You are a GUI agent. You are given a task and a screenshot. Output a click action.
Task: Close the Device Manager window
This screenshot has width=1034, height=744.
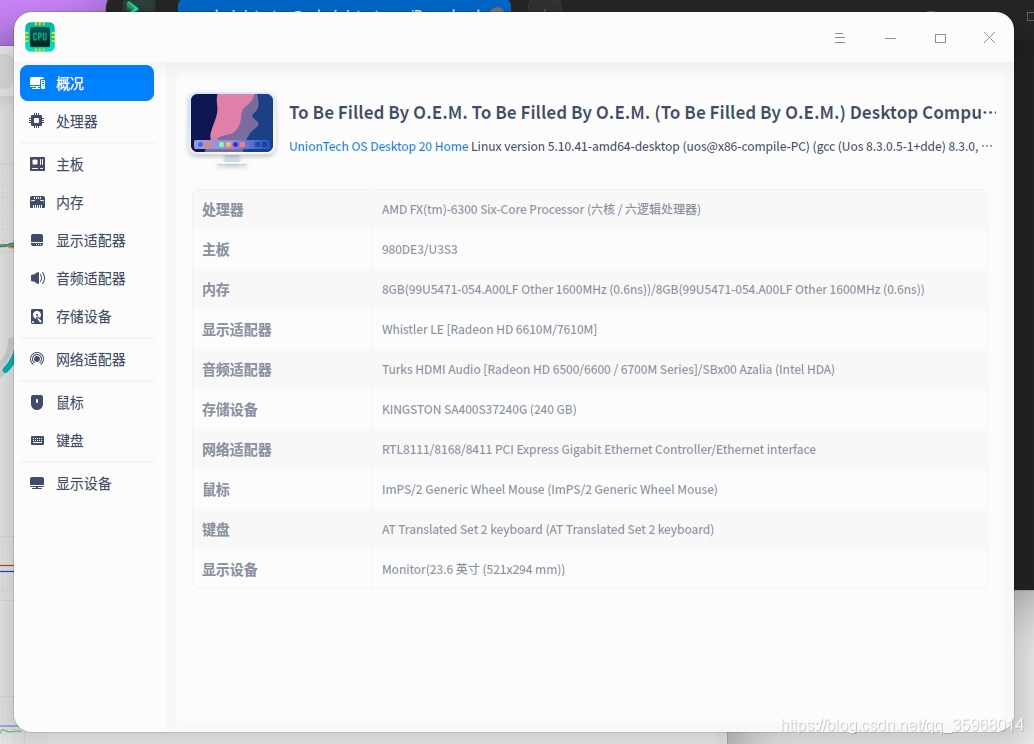coord(989,38)
